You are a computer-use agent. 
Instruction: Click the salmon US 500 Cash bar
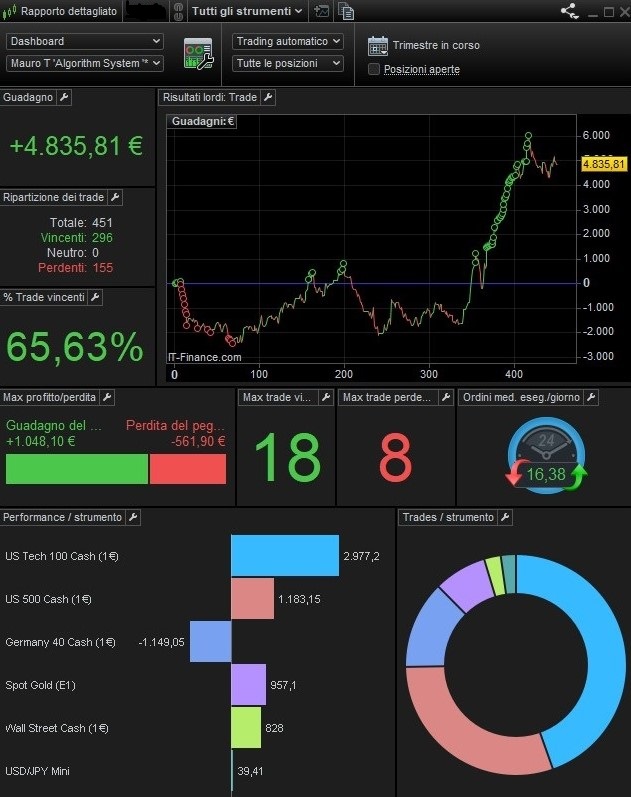tap(253, 599)
